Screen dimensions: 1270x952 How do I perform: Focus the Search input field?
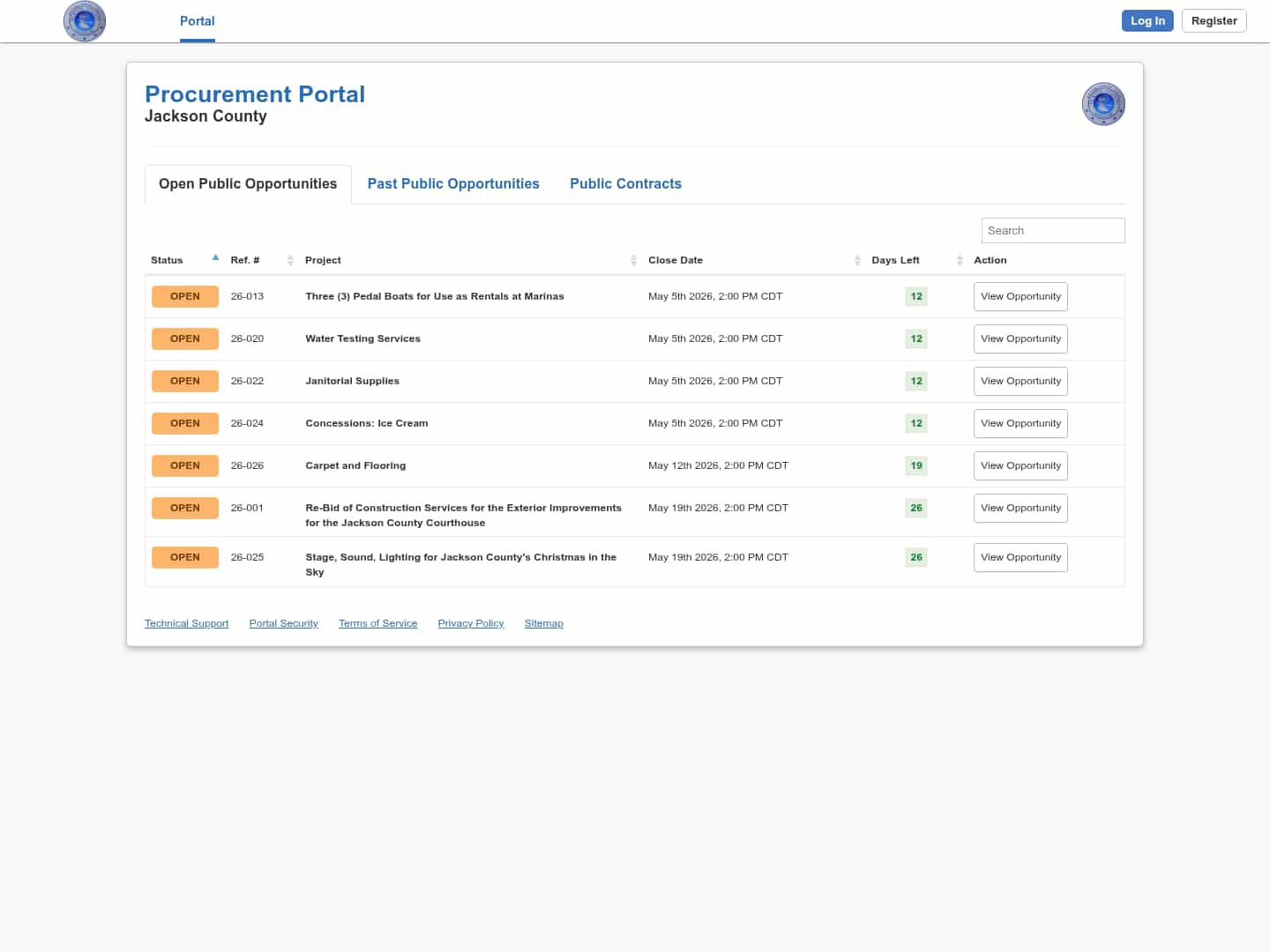click(x=1052, y=230)
